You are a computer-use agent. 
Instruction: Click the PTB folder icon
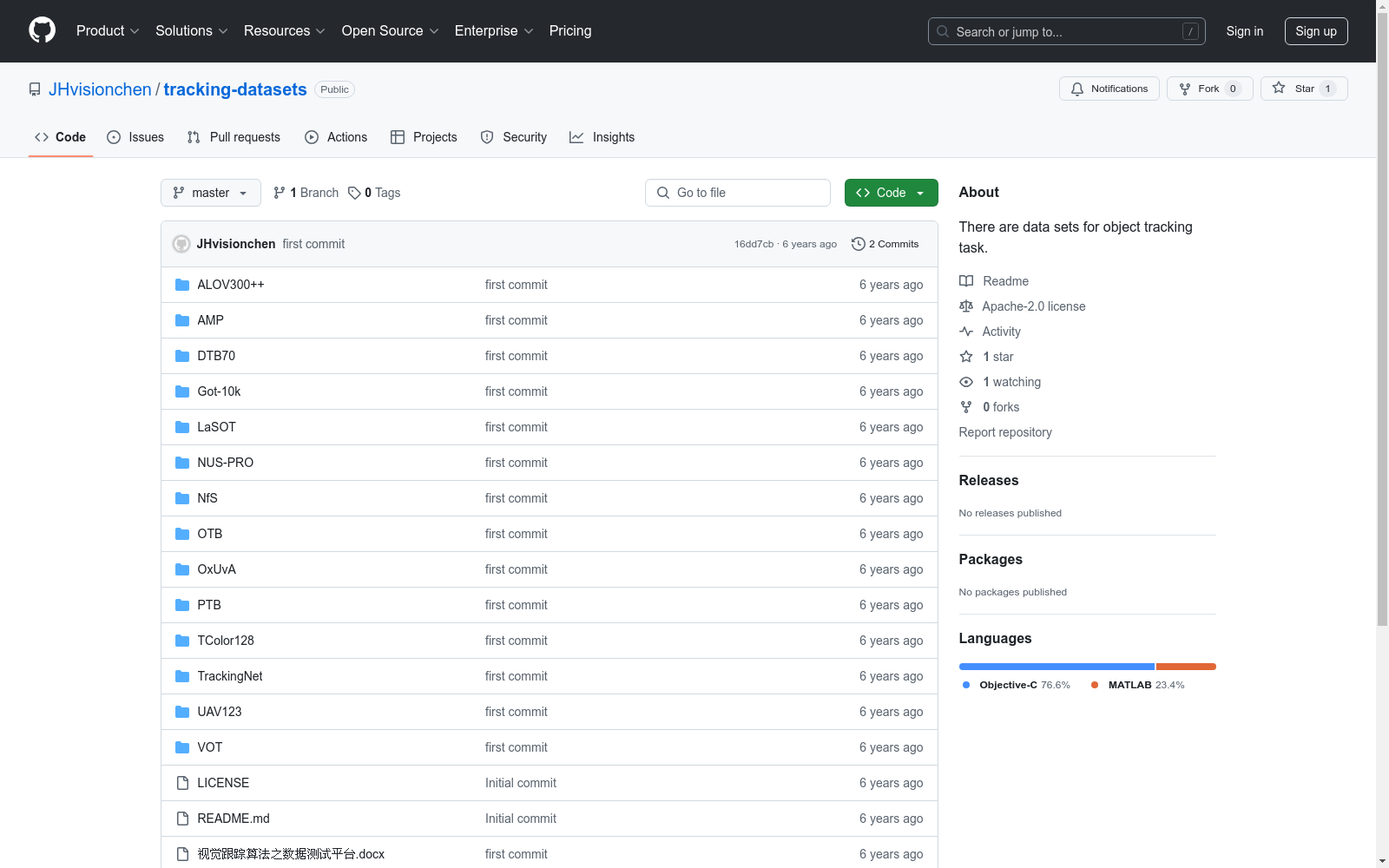[182, 605]
